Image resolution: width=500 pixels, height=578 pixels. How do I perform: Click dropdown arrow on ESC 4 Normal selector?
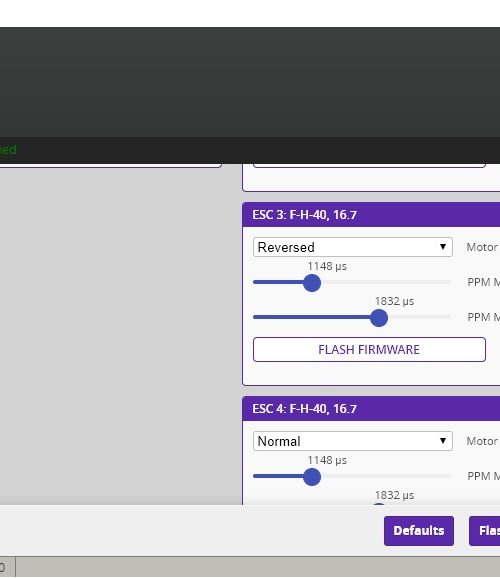click(443, 441)
